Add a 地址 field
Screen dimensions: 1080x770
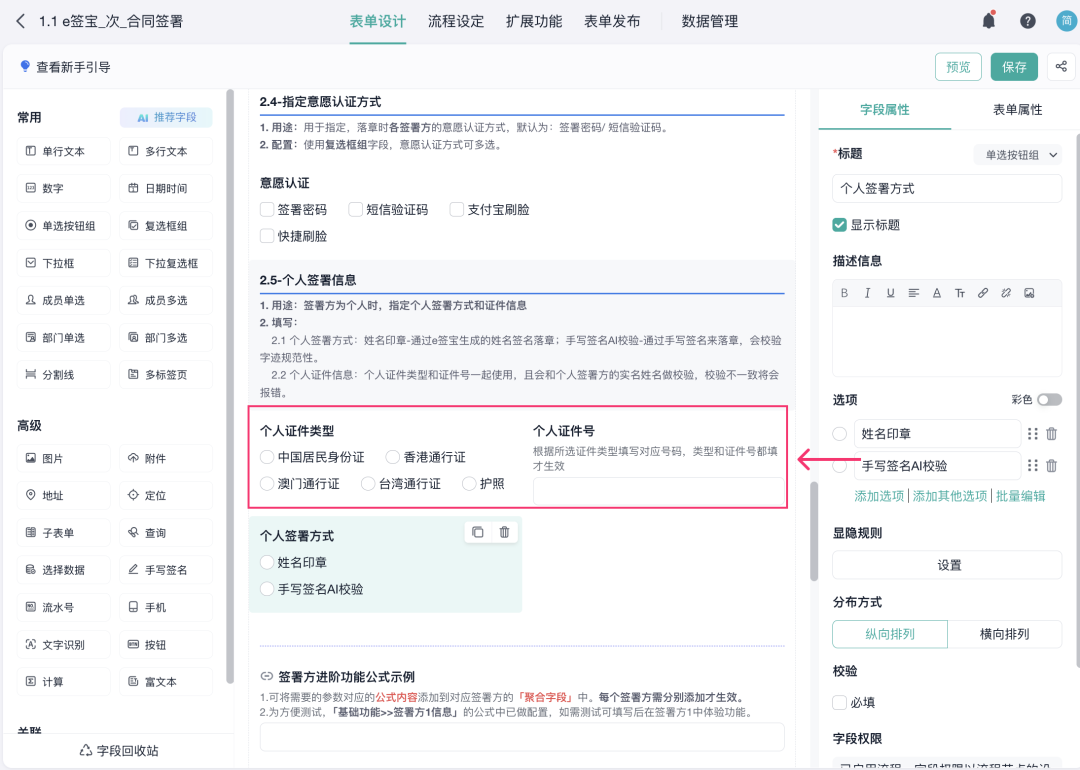(x=63, y=496)
